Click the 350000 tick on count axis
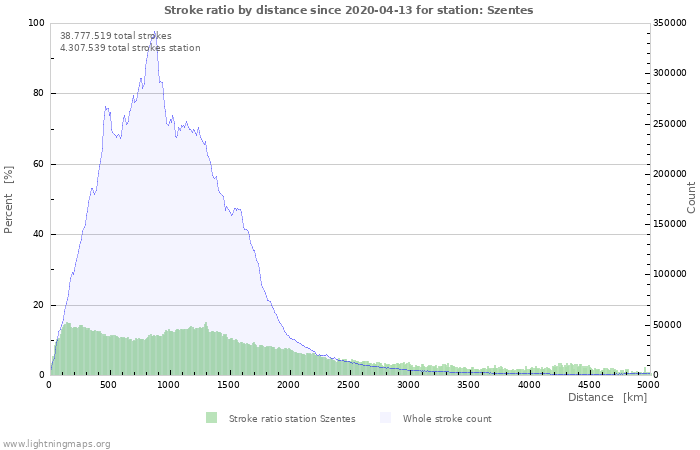Image resolution: width=700 pixels, height=450 pixels. [x=671, y=23]
